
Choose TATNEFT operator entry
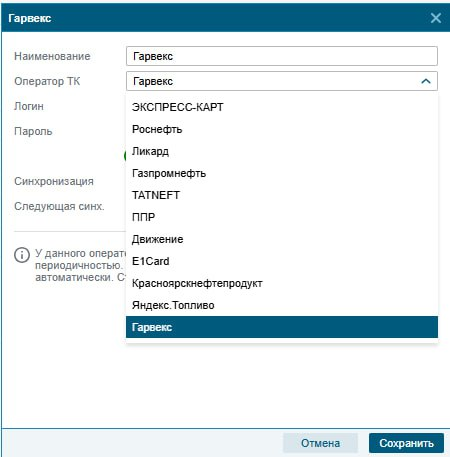[282, 195]
